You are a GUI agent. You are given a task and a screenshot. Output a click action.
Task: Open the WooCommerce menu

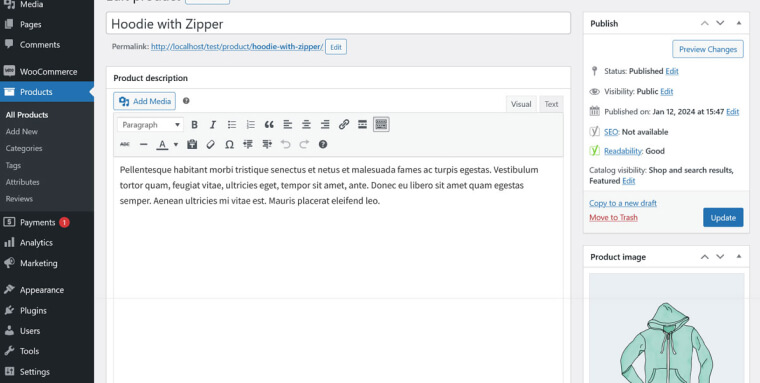pos(47,72)
